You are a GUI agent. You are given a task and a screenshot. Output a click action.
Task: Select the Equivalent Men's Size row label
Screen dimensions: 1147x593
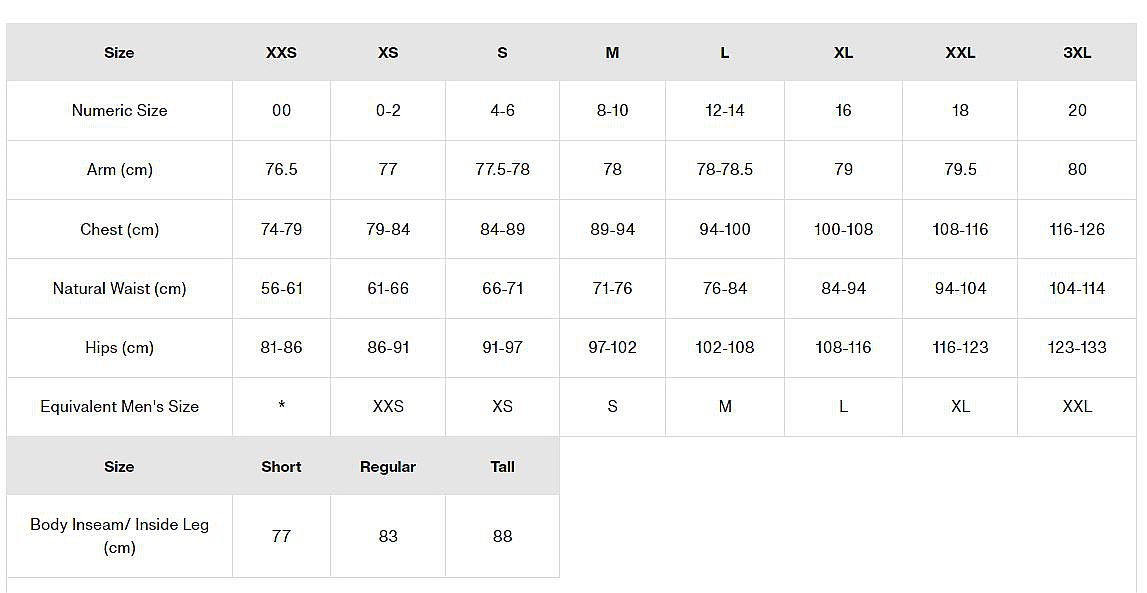click(119, 407)
